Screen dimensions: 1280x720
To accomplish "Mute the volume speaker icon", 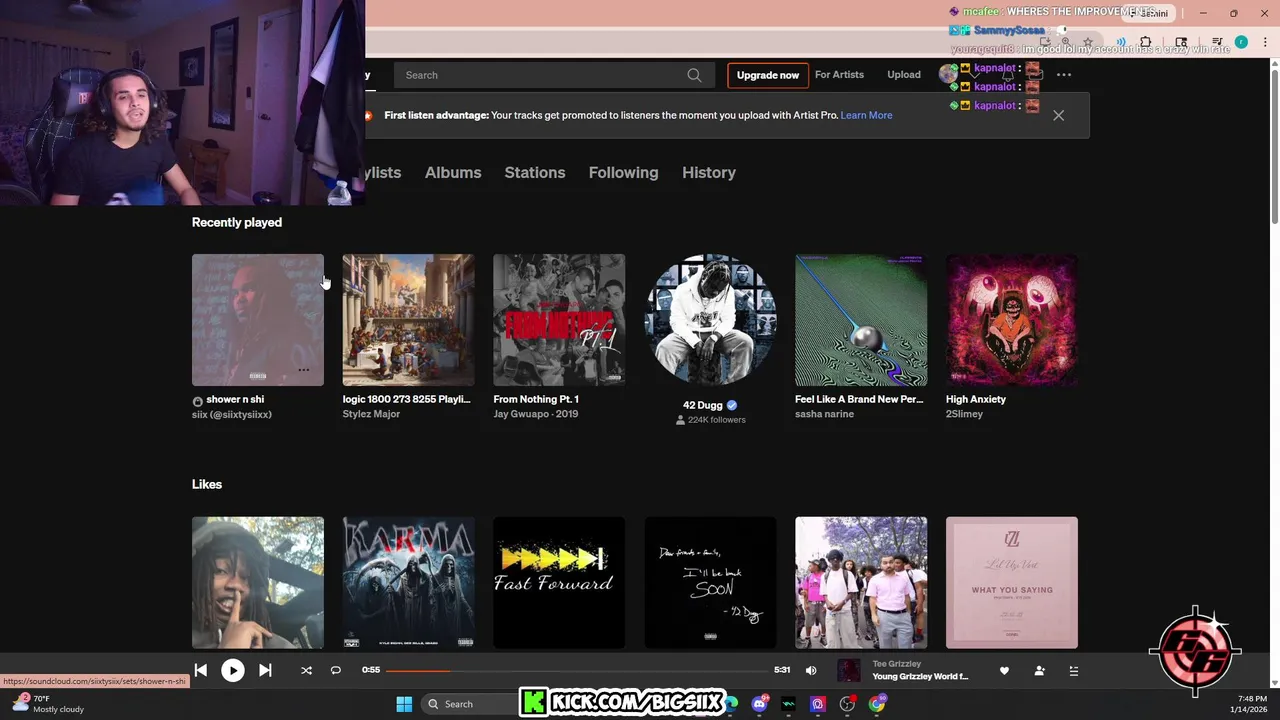I will pyautogui.click(x=811, y=671).
